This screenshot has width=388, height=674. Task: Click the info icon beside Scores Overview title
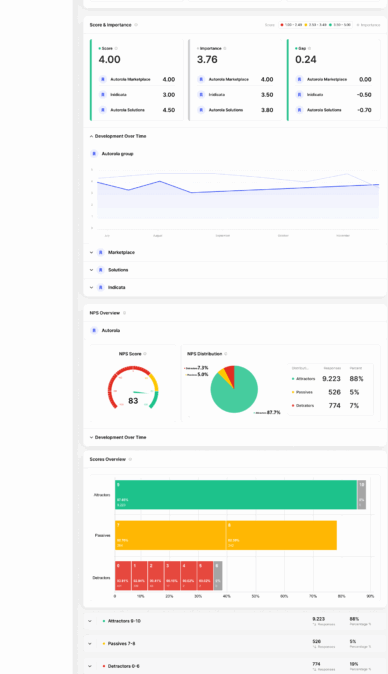coord(130,460)
